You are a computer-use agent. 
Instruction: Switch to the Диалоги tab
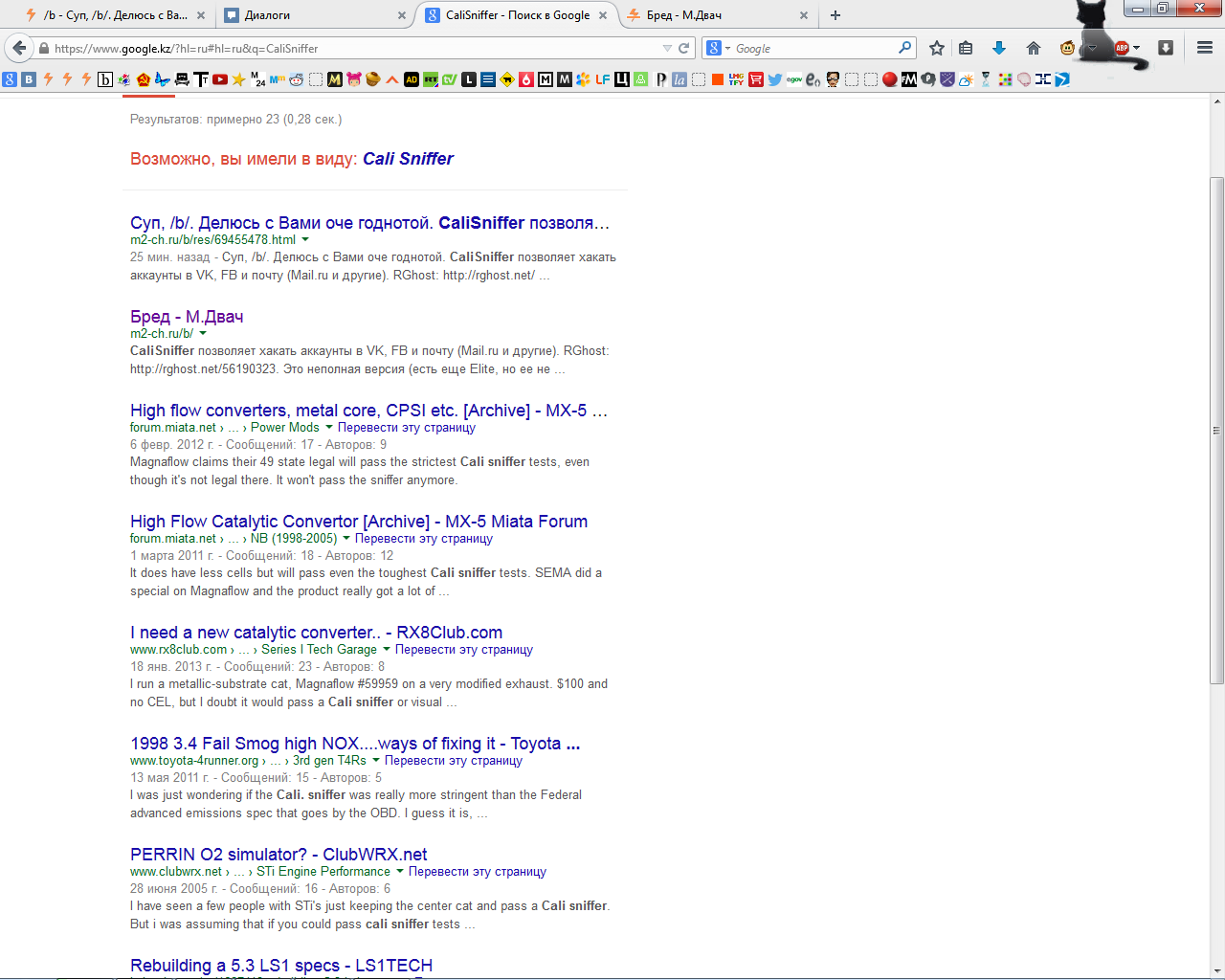(315, 15)
